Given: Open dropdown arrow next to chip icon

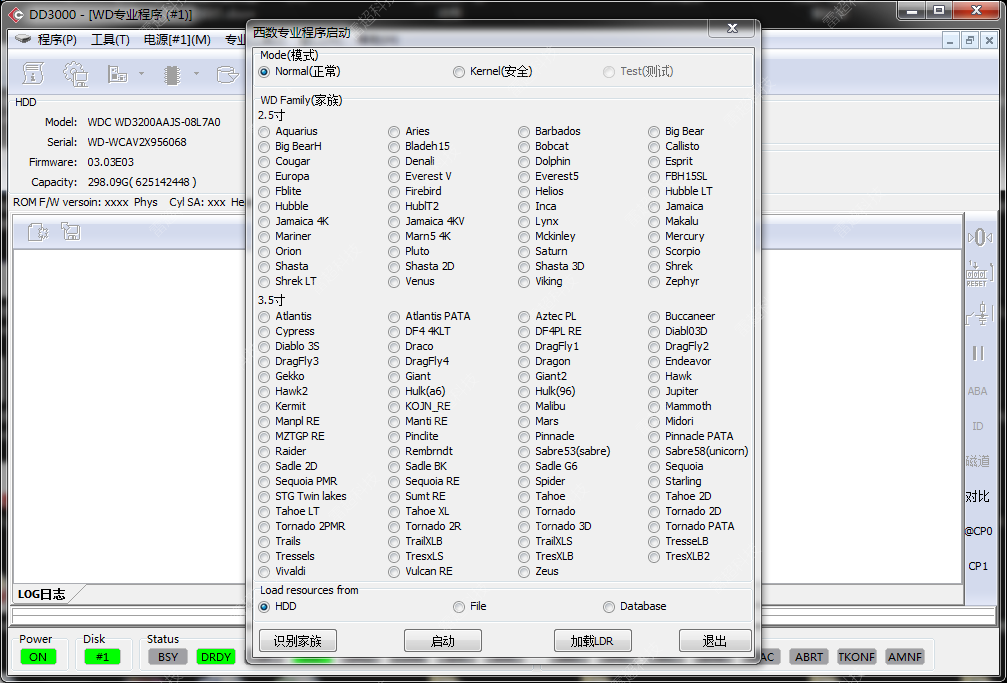Looking at the screenshot, I should click(196, 74).
